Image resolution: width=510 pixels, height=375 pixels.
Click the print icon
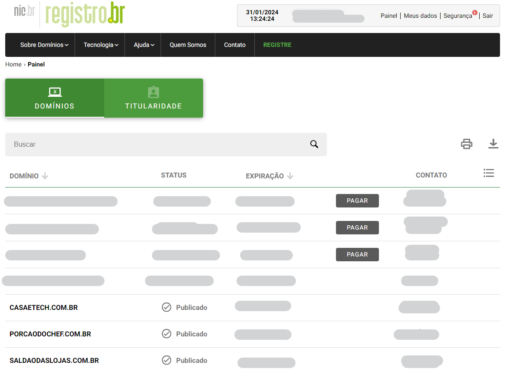pos(466,144)
